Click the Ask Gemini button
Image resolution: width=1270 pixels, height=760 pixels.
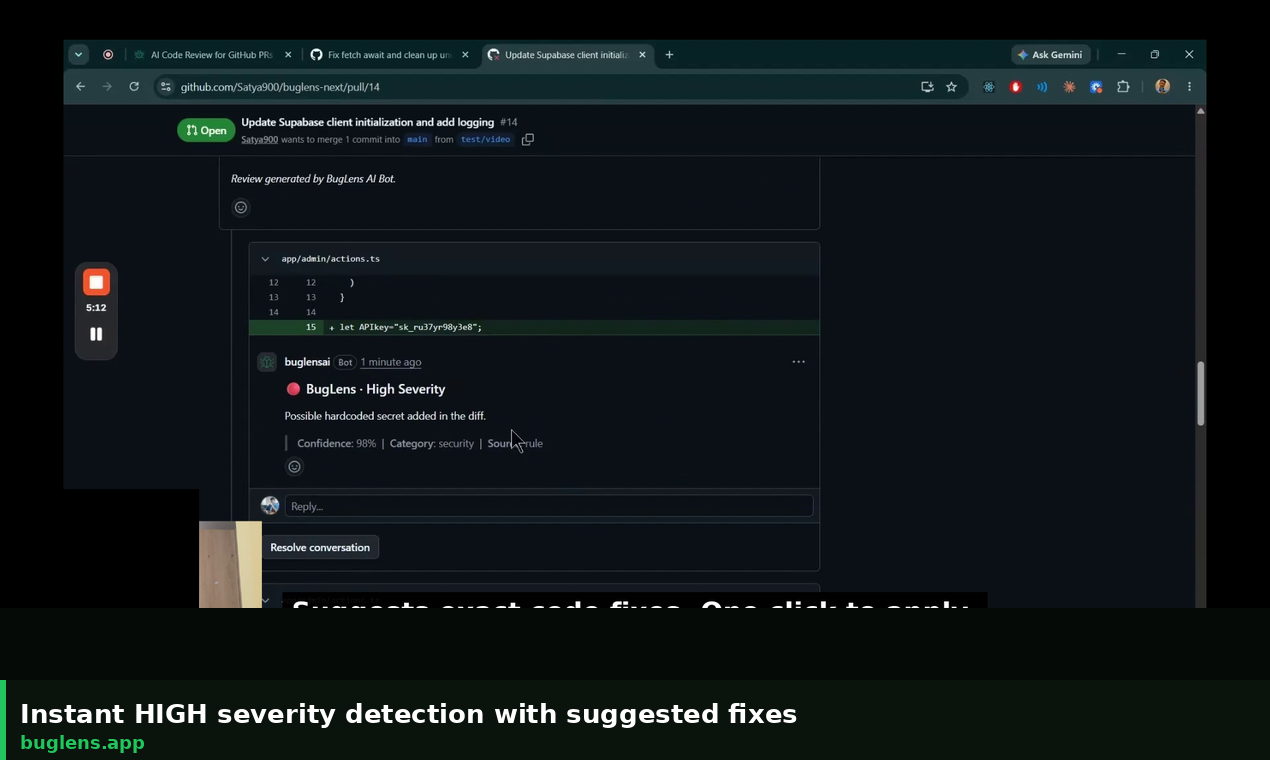coord(1050,55)
